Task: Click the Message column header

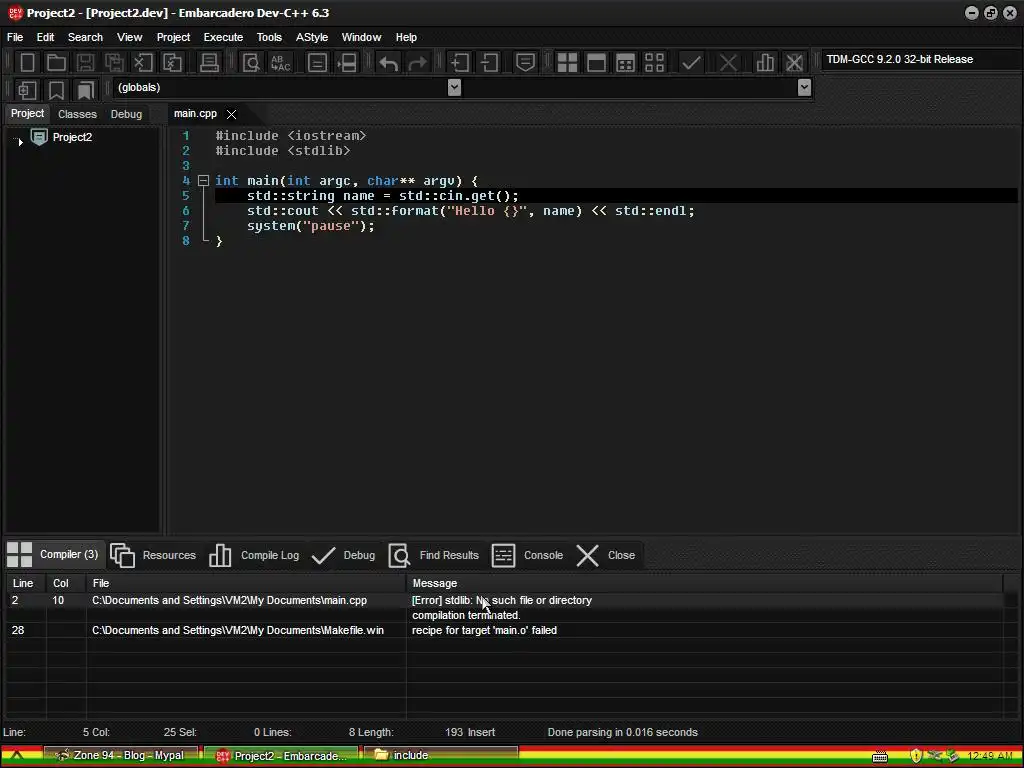Action: (x=704, y=583)
